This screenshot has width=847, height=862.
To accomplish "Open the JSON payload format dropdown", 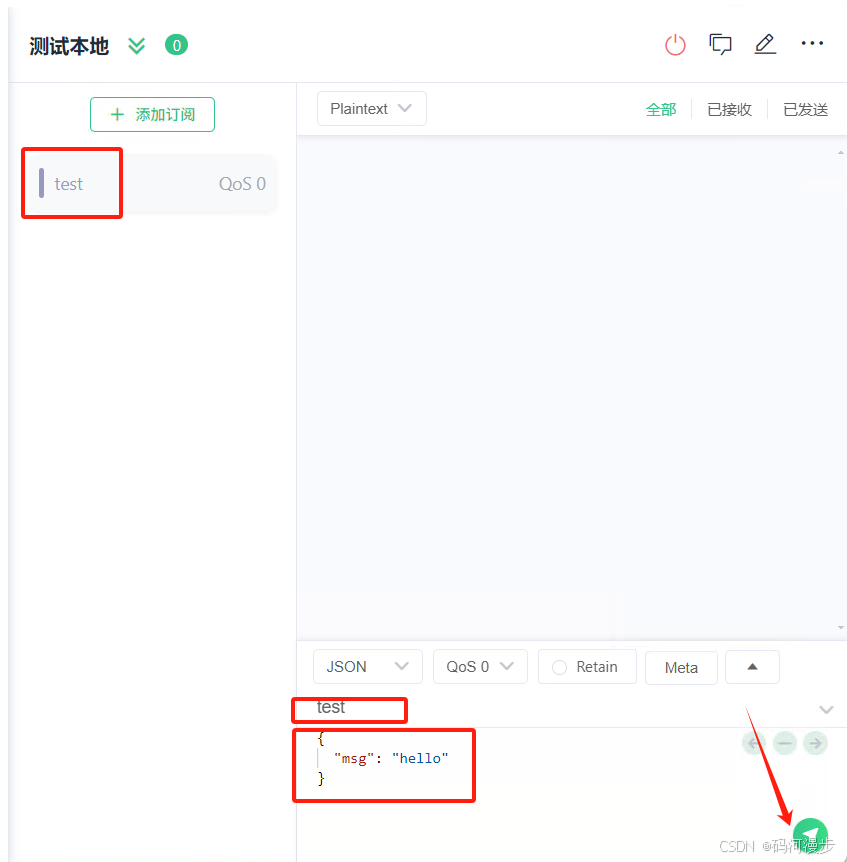I will click(368, 667).
